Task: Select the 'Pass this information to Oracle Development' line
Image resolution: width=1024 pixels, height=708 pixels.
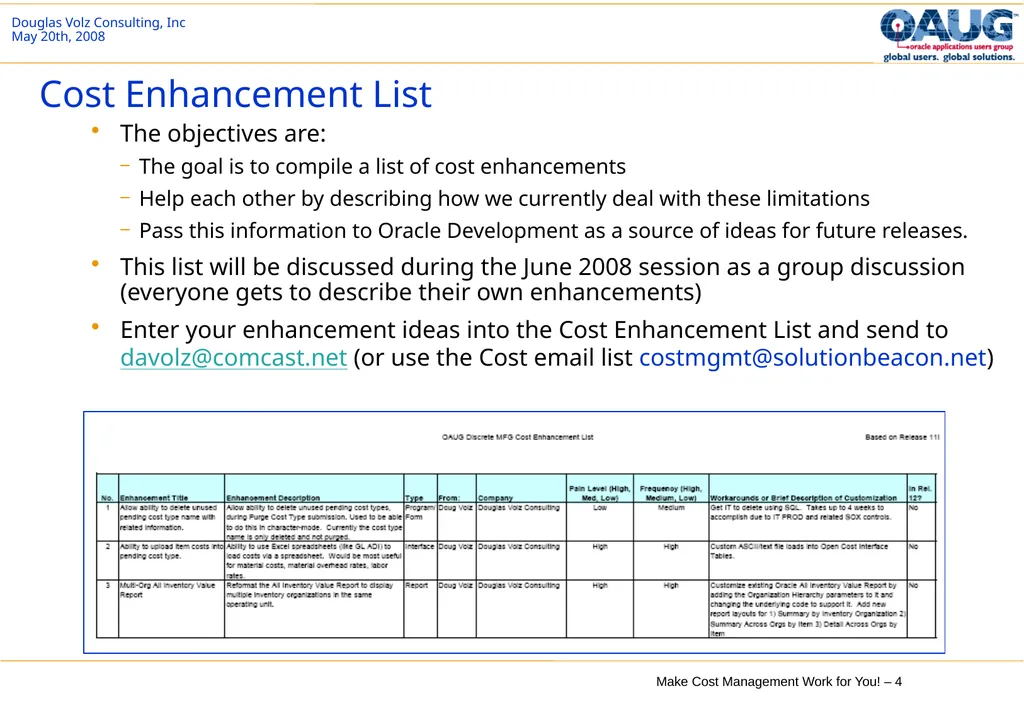Action: [553, 231]
